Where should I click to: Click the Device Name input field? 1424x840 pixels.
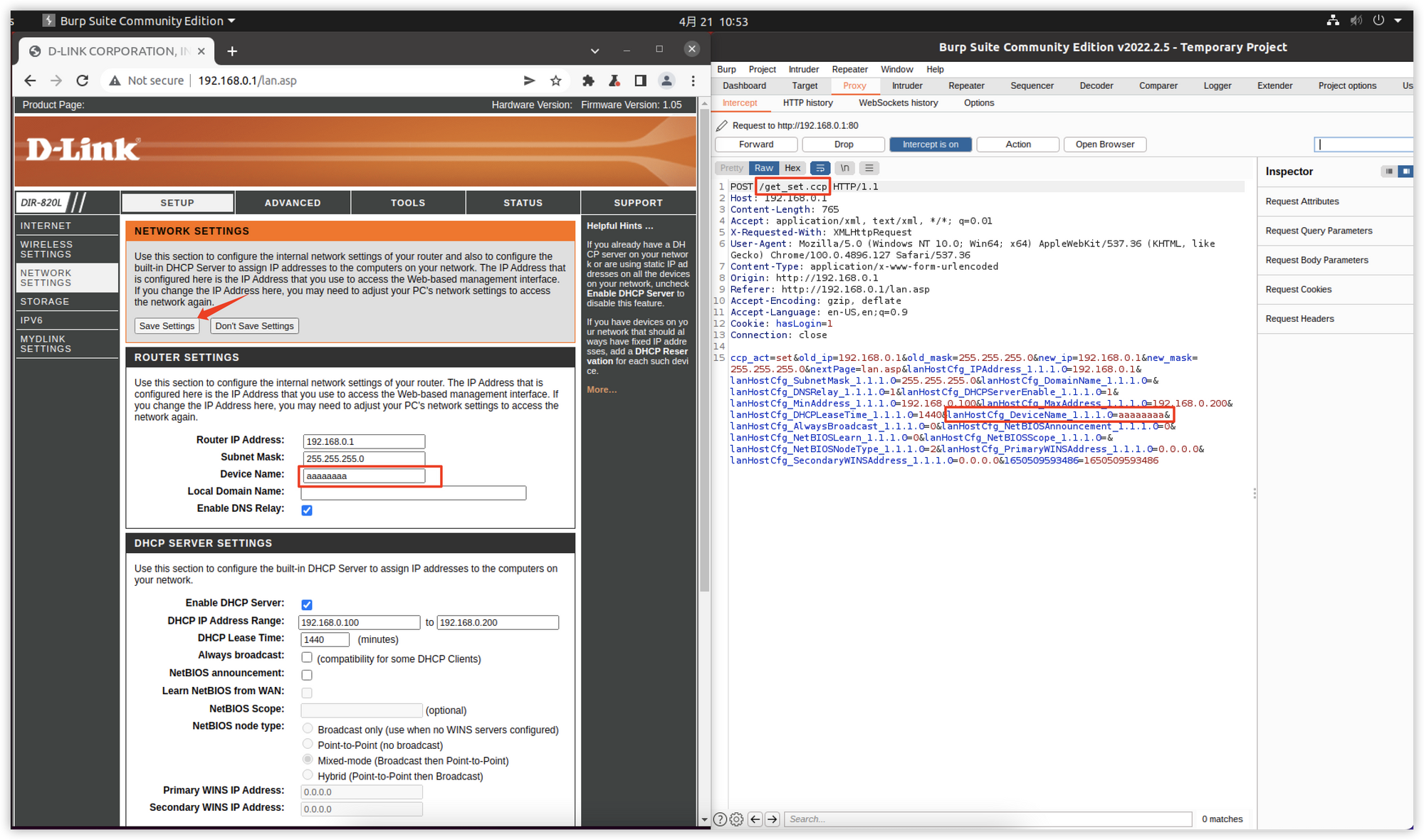(x=364, y=476)
